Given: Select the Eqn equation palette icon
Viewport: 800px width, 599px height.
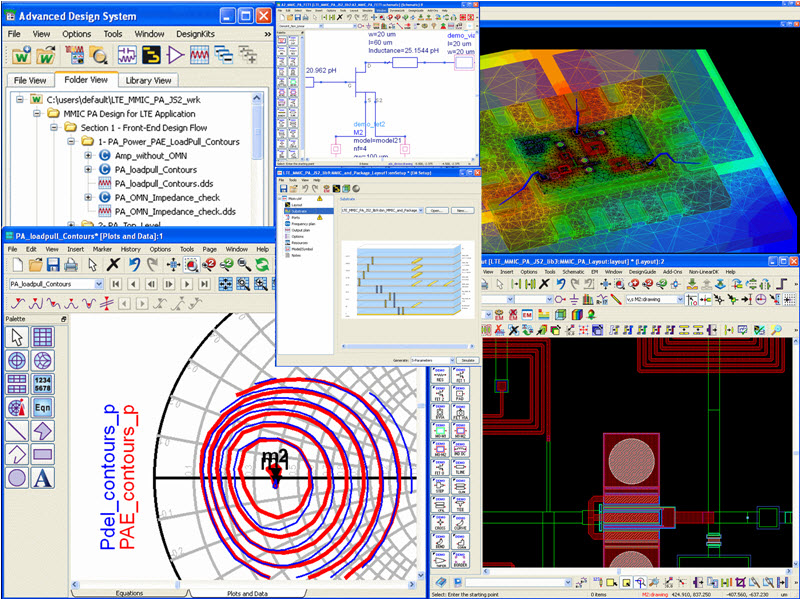Looking at the screenshot, I should point(42,408).
